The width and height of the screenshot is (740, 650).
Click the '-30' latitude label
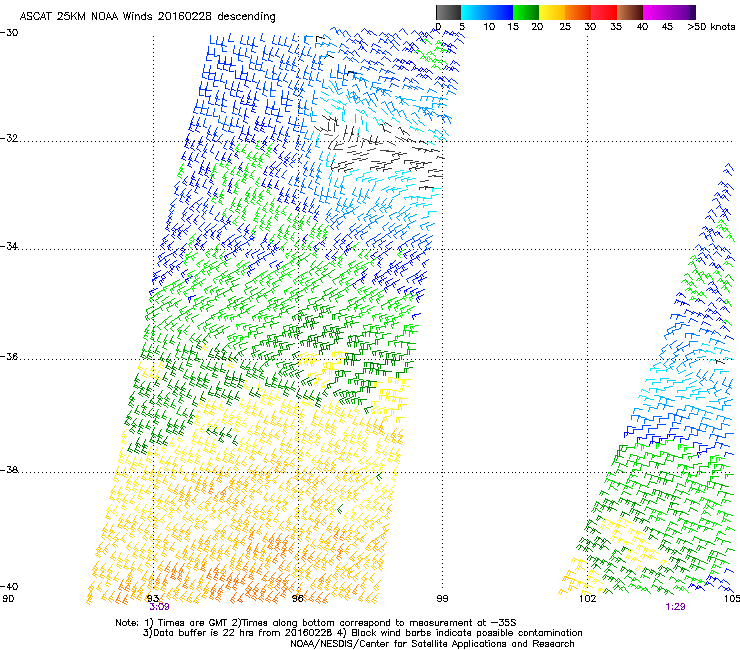click(9, 33)
